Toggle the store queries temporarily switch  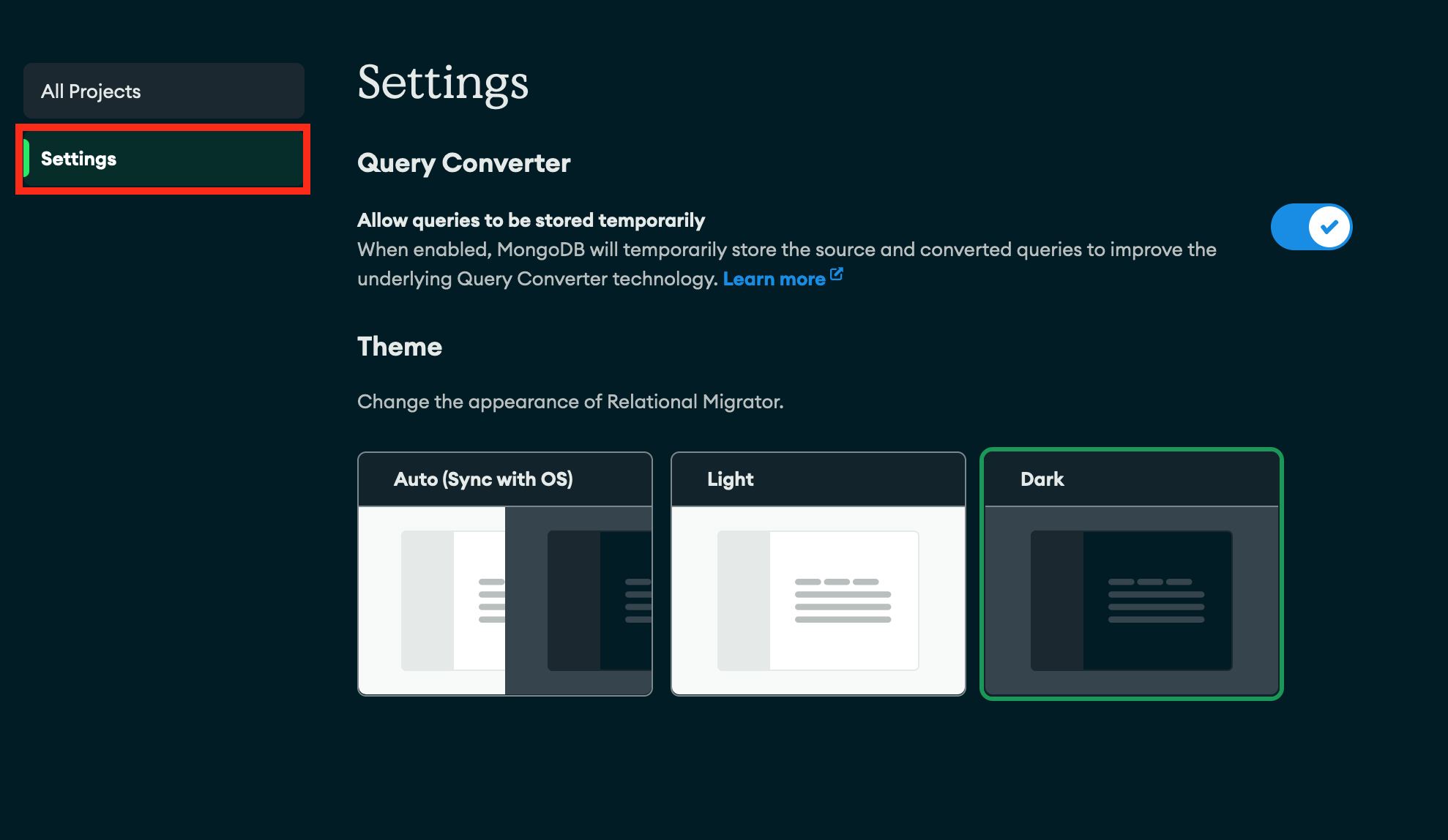pyautogui.click(x=1310, y=227)
